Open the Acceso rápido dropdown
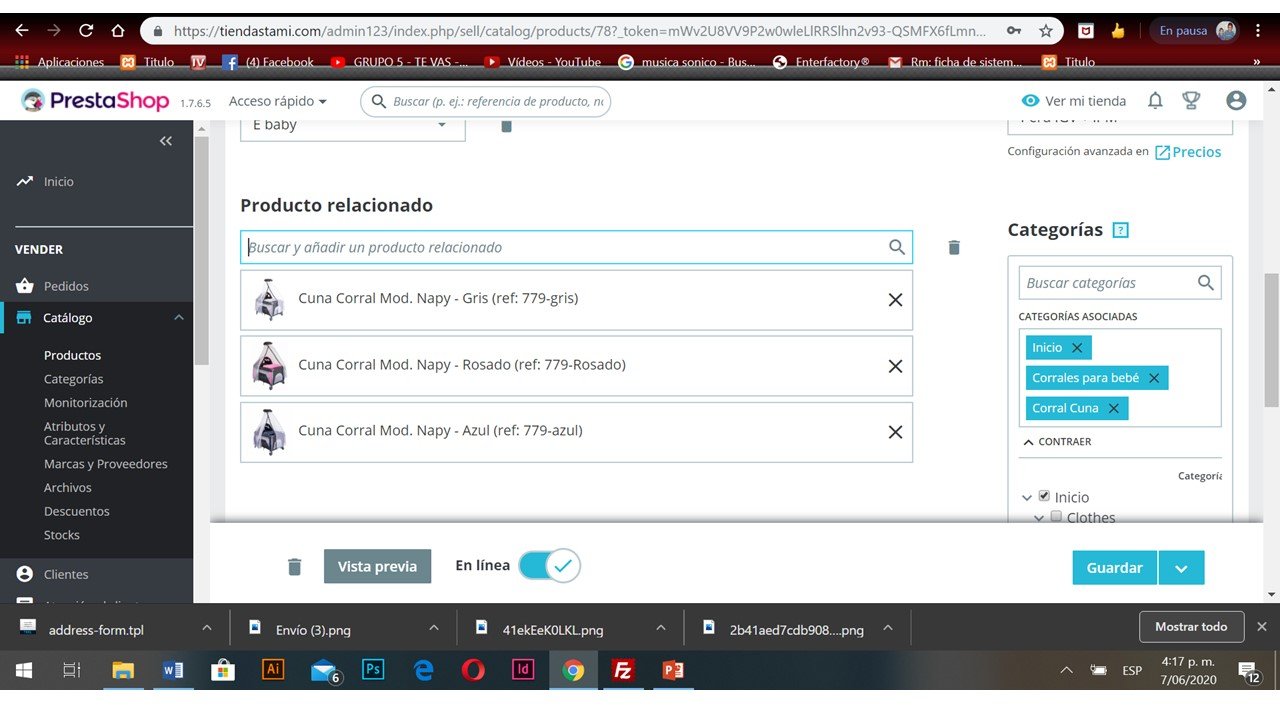 tap(278, 101)
